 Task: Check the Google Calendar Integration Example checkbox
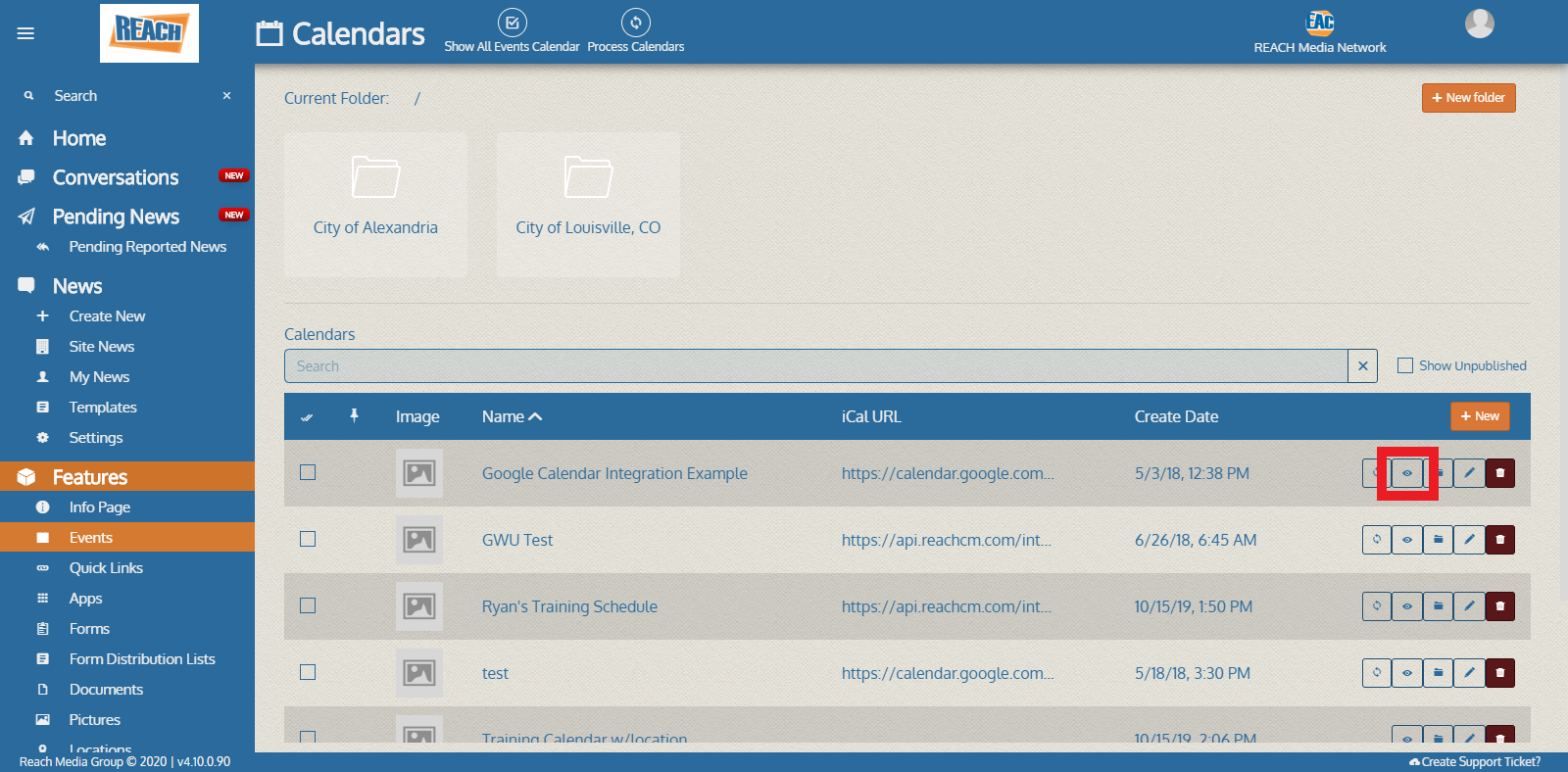click(x=308, y=472)
